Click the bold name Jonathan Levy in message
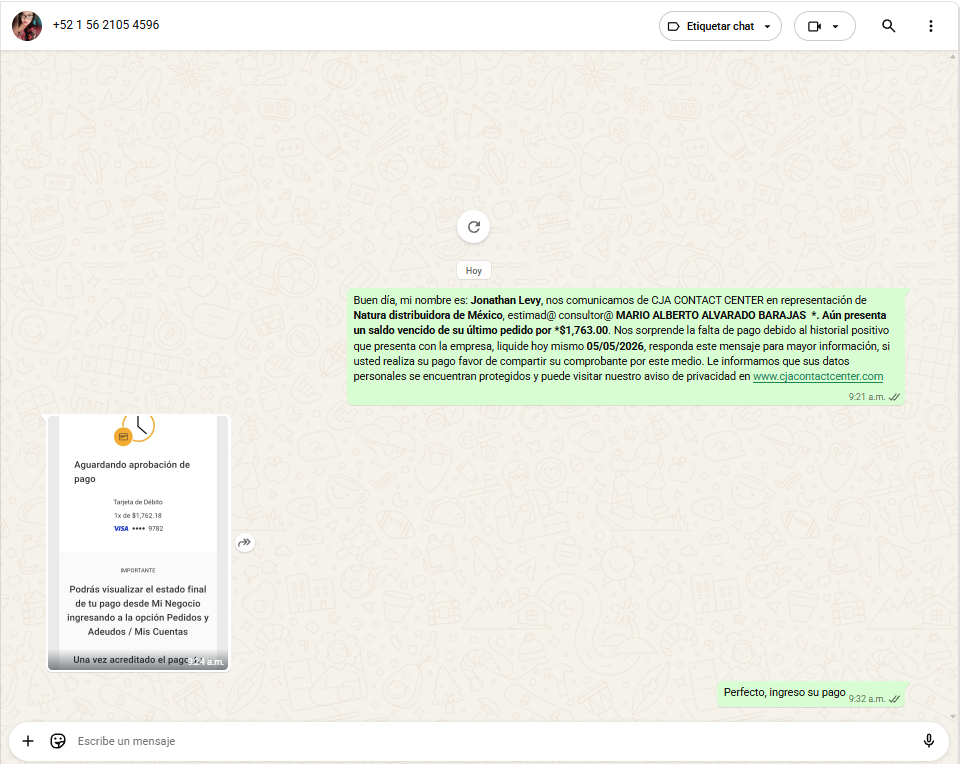 pos(506,300)
